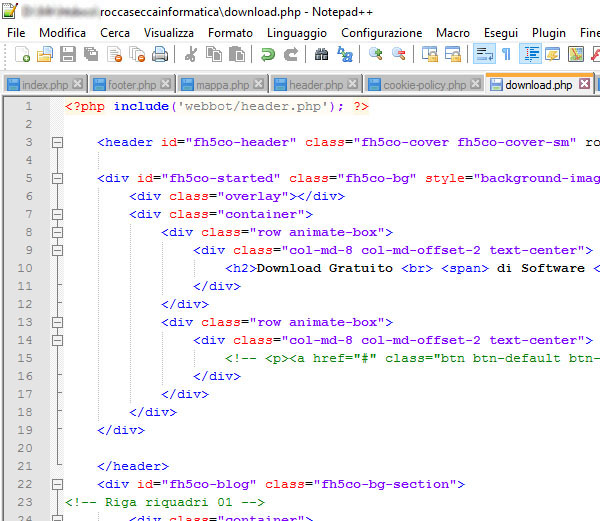Open the Formato menu

(230, 33)
